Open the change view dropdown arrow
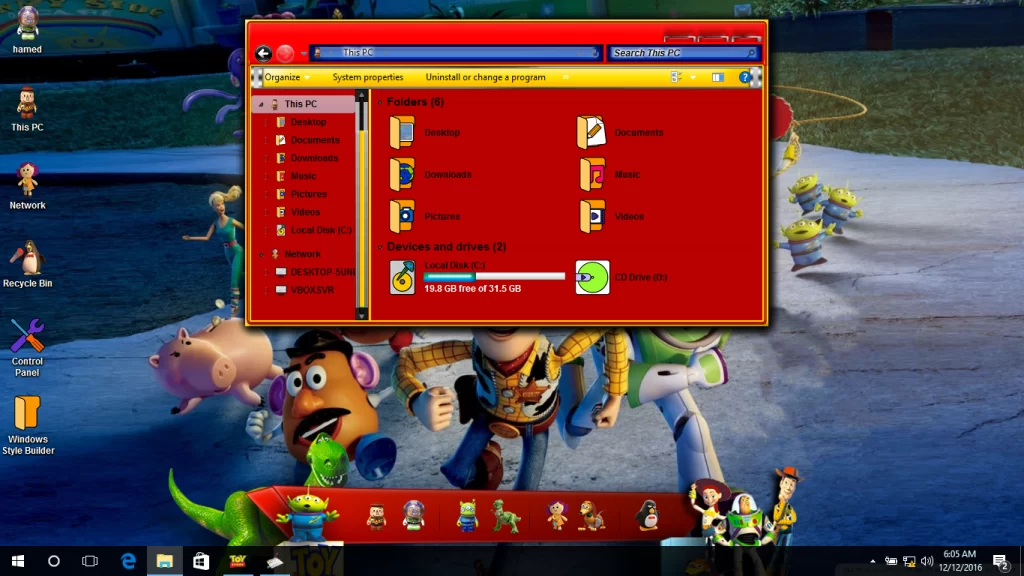The width and height of the screenshot is (1024, 576). tap(693, 77)
